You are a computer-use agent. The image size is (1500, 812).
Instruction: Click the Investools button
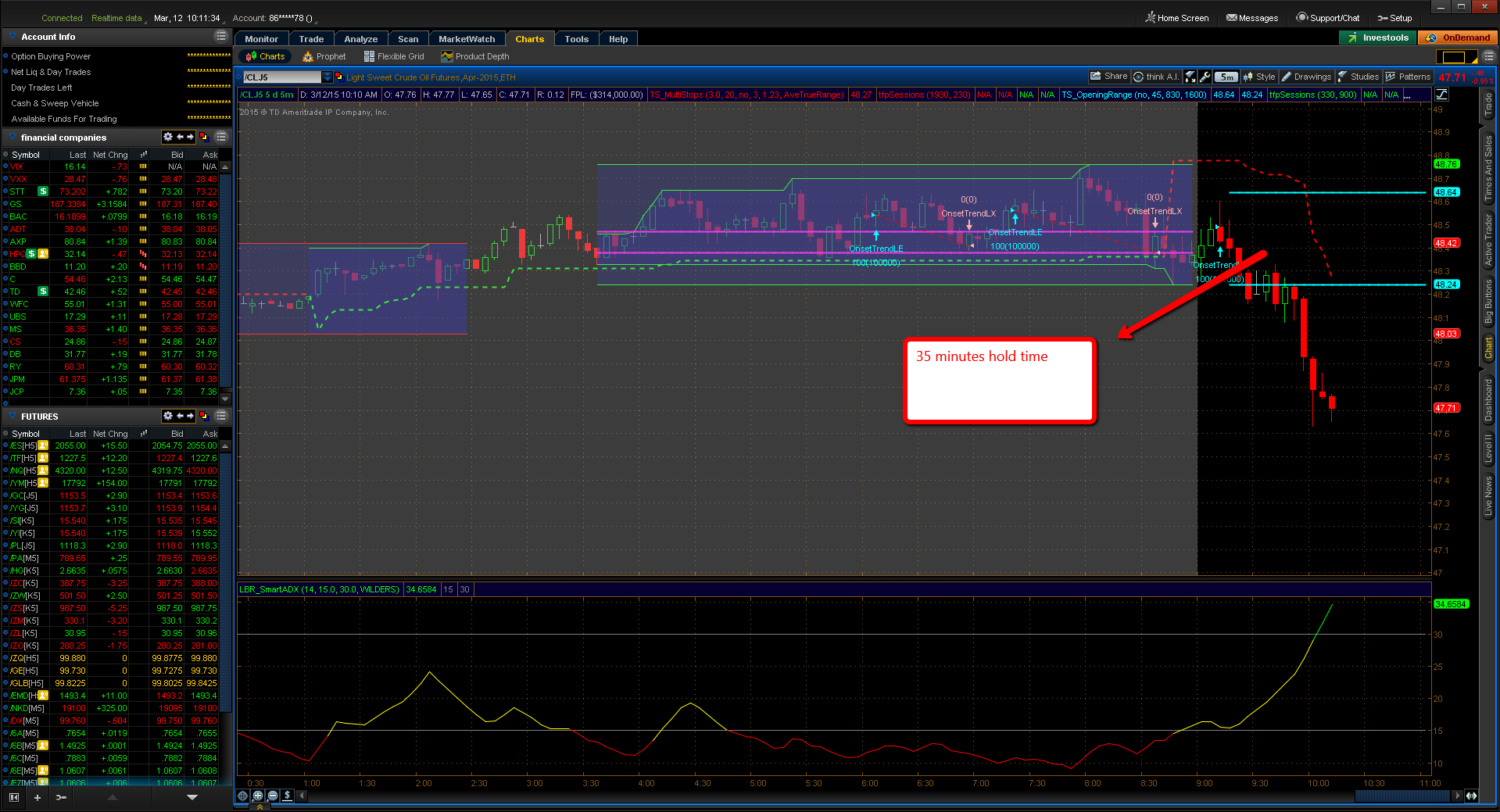click(x=1377, y=38)
